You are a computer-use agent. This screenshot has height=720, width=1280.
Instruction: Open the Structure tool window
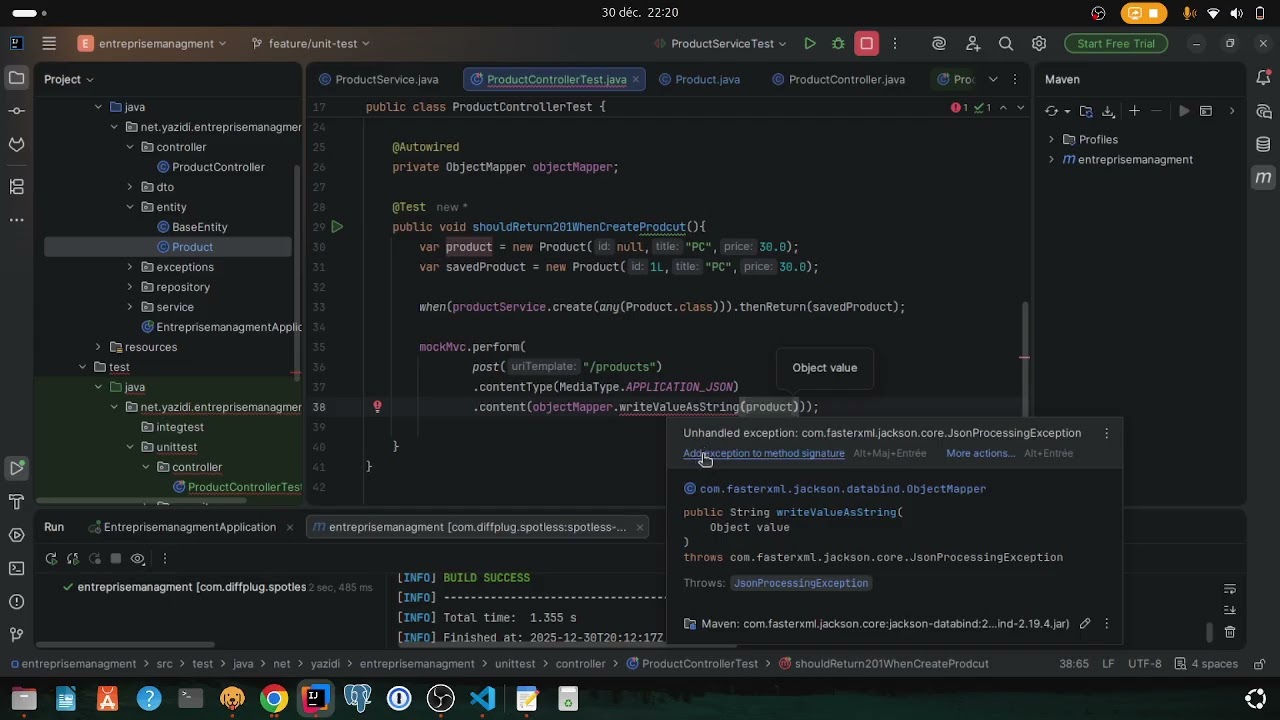pos(16,186)
